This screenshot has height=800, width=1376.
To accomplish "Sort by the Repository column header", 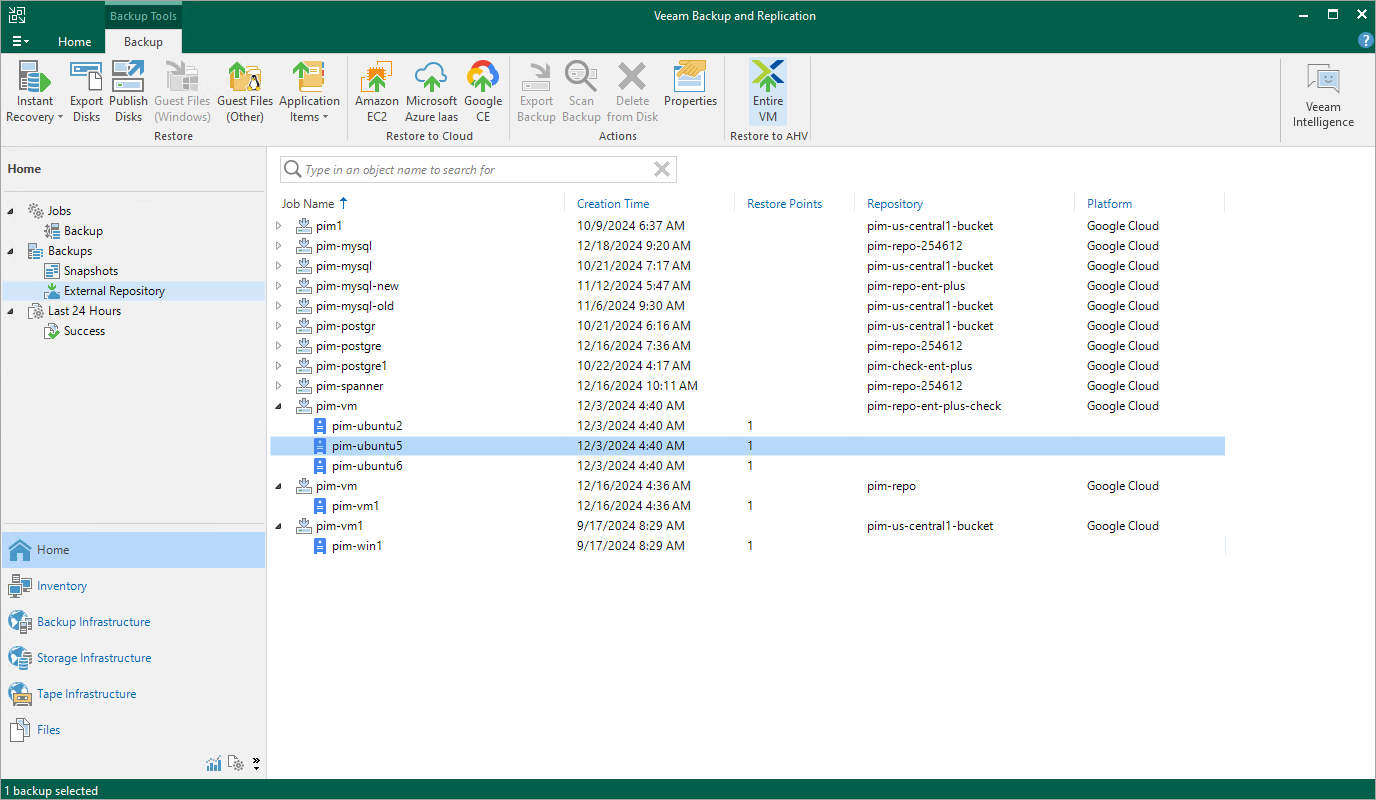I will [895, 204].
